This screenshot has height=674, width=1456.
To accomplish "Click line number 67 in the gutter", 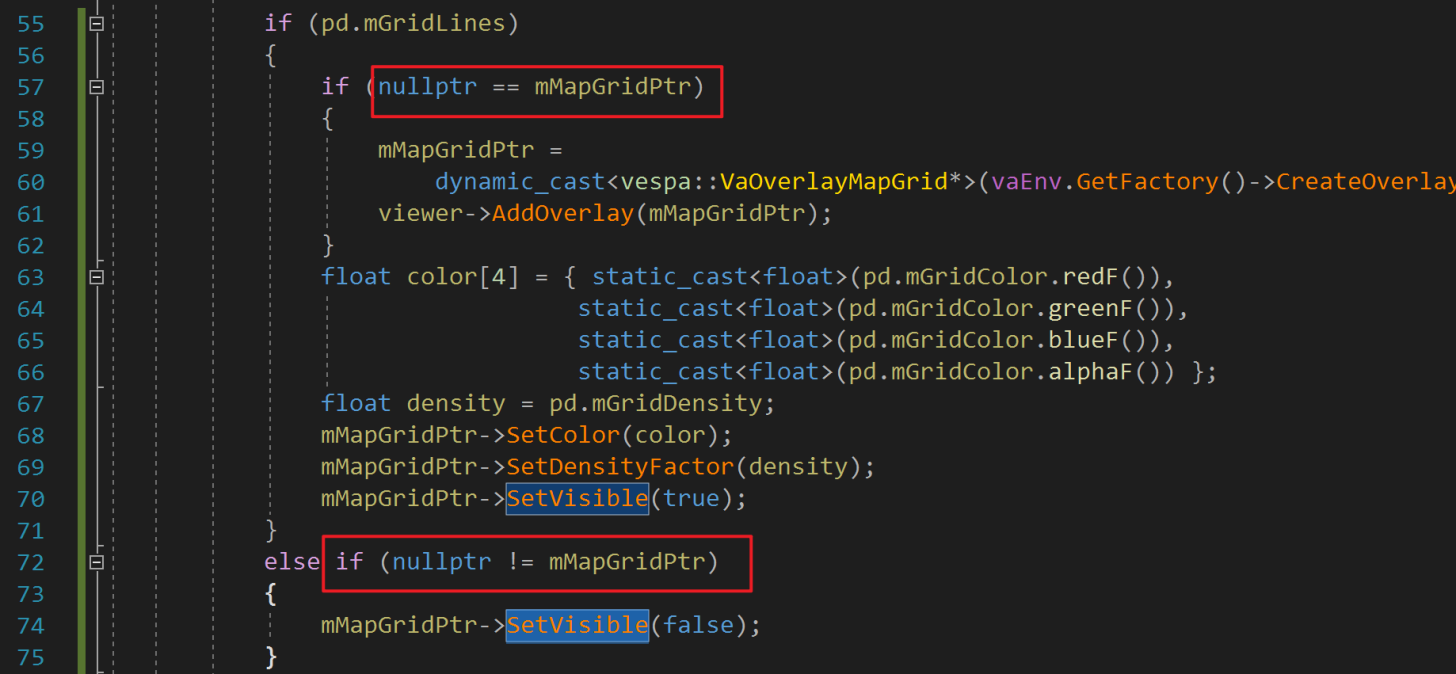I will click(31, 404).
